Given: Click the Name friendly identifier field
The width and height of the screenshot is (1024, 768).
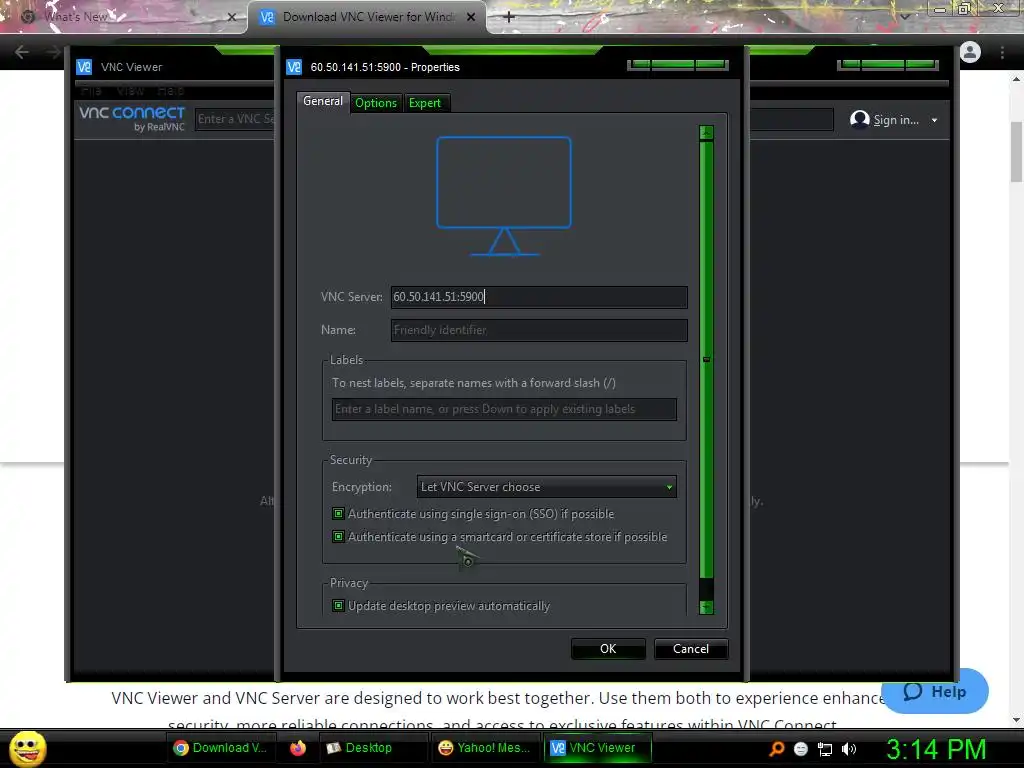Looking at the screenshot, I should pos(539,330).
